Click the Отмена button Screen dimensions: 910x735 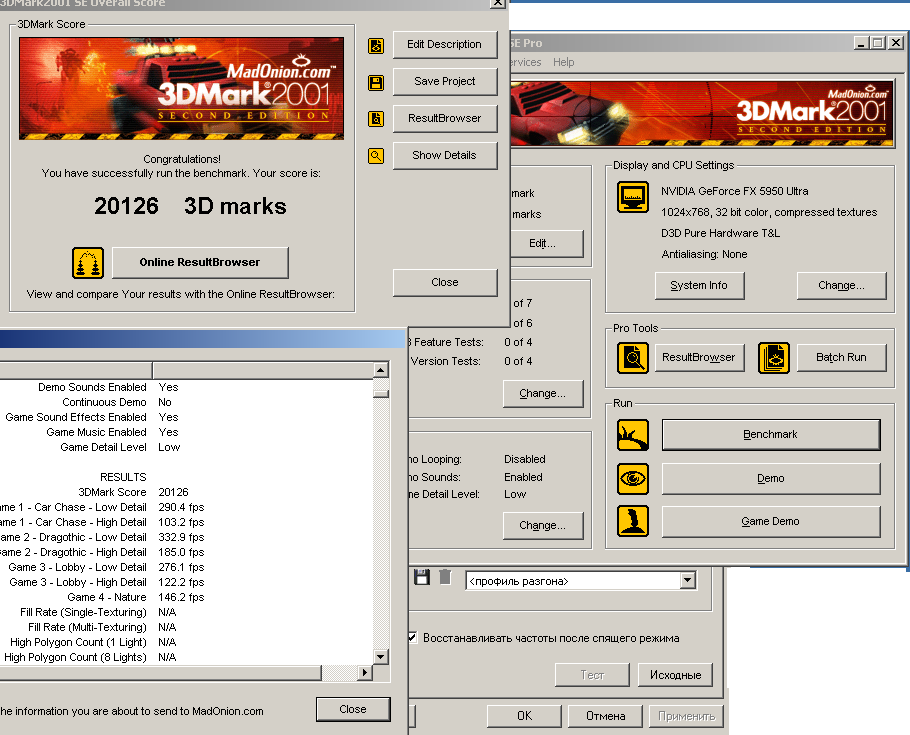tap(605, 716)
